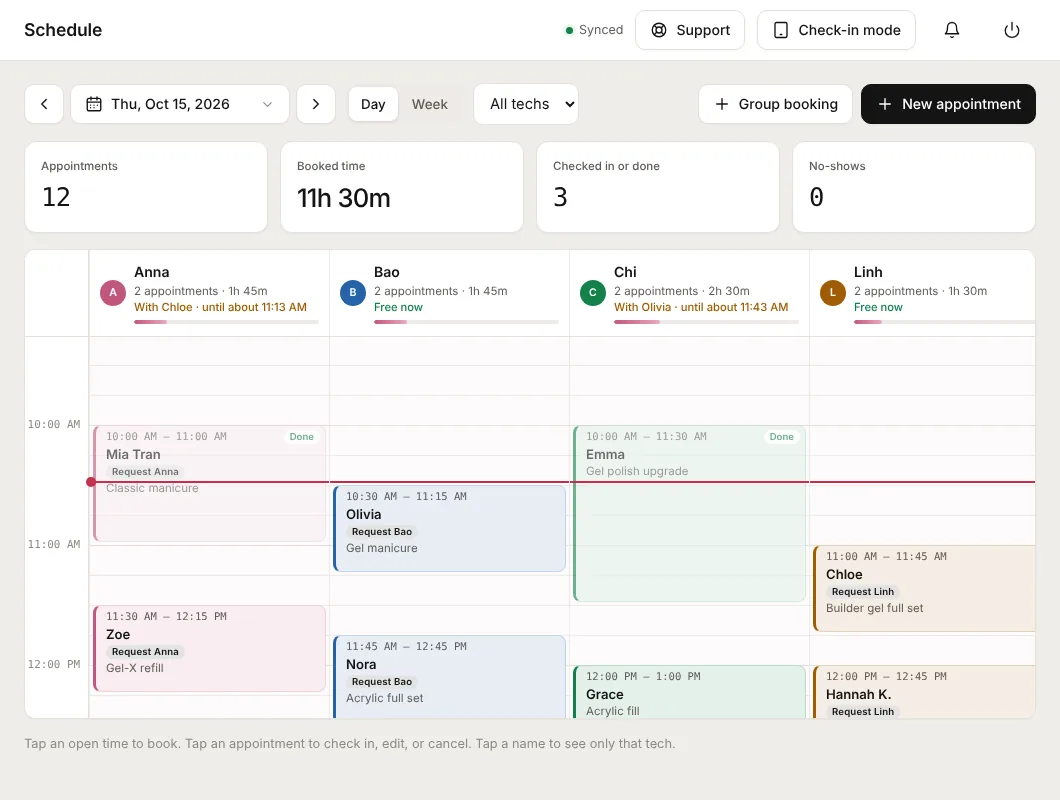This screenshot has height=800, width=1060.
Task: Click the Request Anna tag on Zoe's appointment
Action: tap(145, 652)
